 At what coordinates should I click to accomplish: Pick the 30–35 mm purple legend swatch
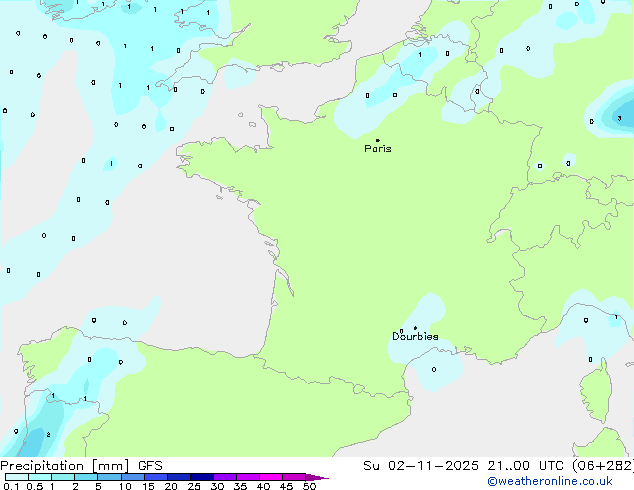224,477
